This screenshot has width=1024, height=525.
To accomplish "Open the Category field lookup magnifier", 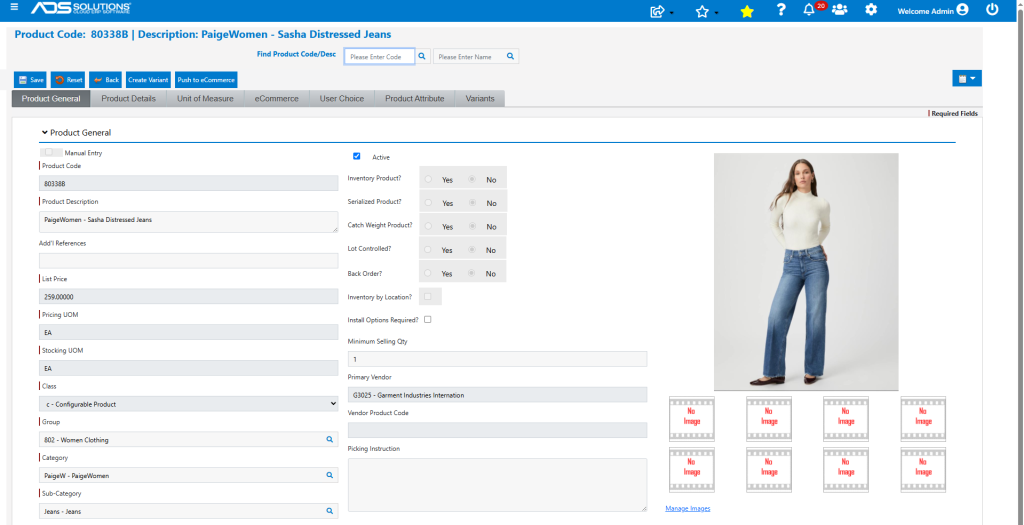I will point(330,475).
